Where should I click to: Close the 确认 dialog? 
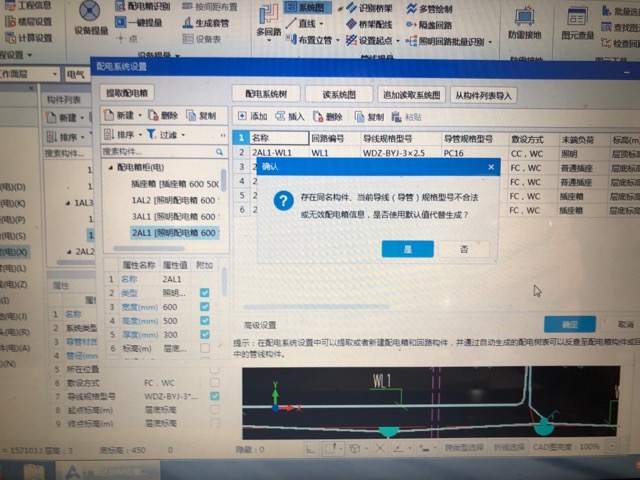(x=491, y=167)
